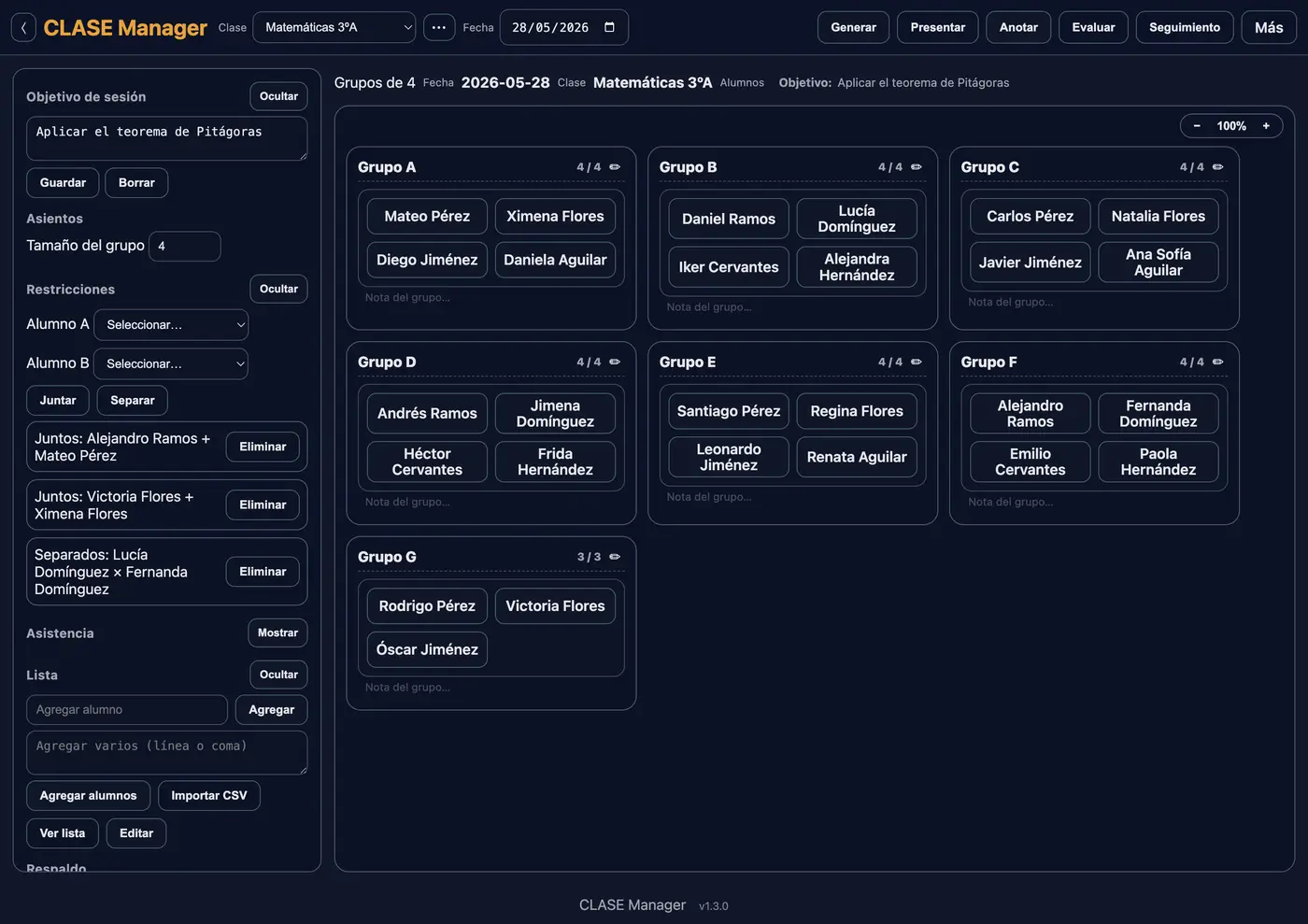Click the Ver lista button
The height and width of the screenshot is (924, 1308).
coord(63,833)
